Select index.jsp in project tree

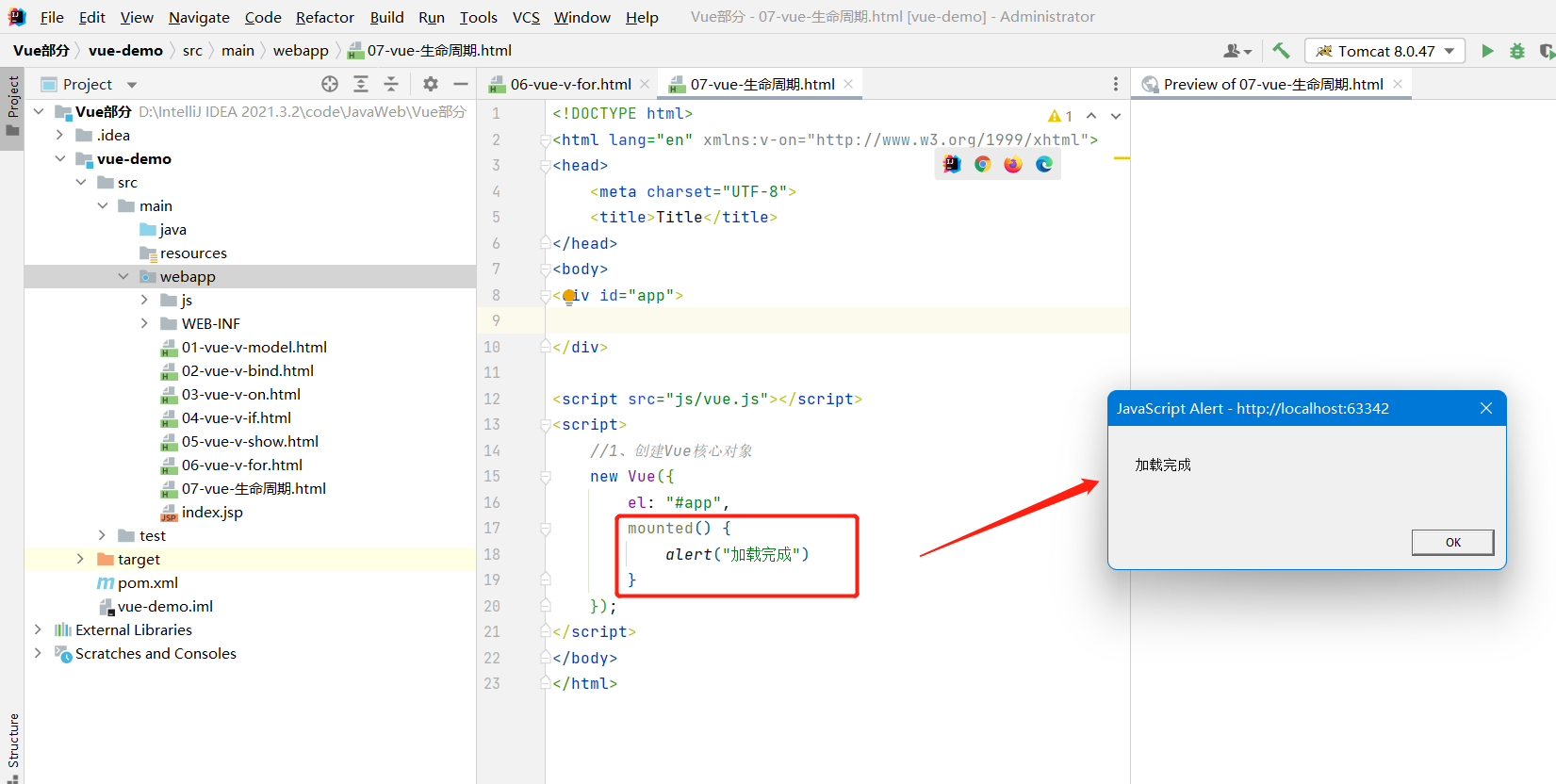coord(212,512)
